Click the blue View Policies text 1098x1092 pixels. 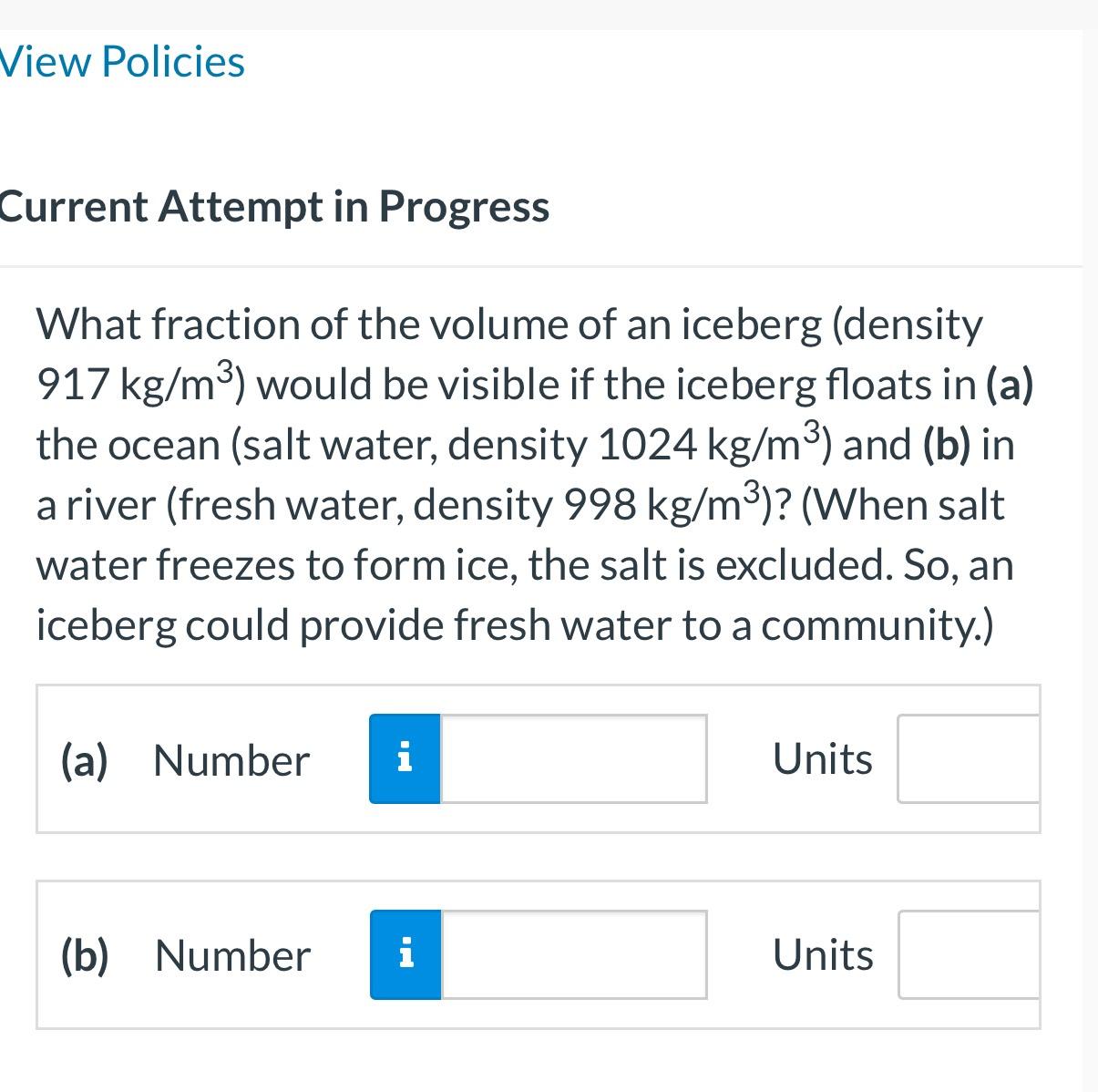pyautogui.click(x=121, y=62)
